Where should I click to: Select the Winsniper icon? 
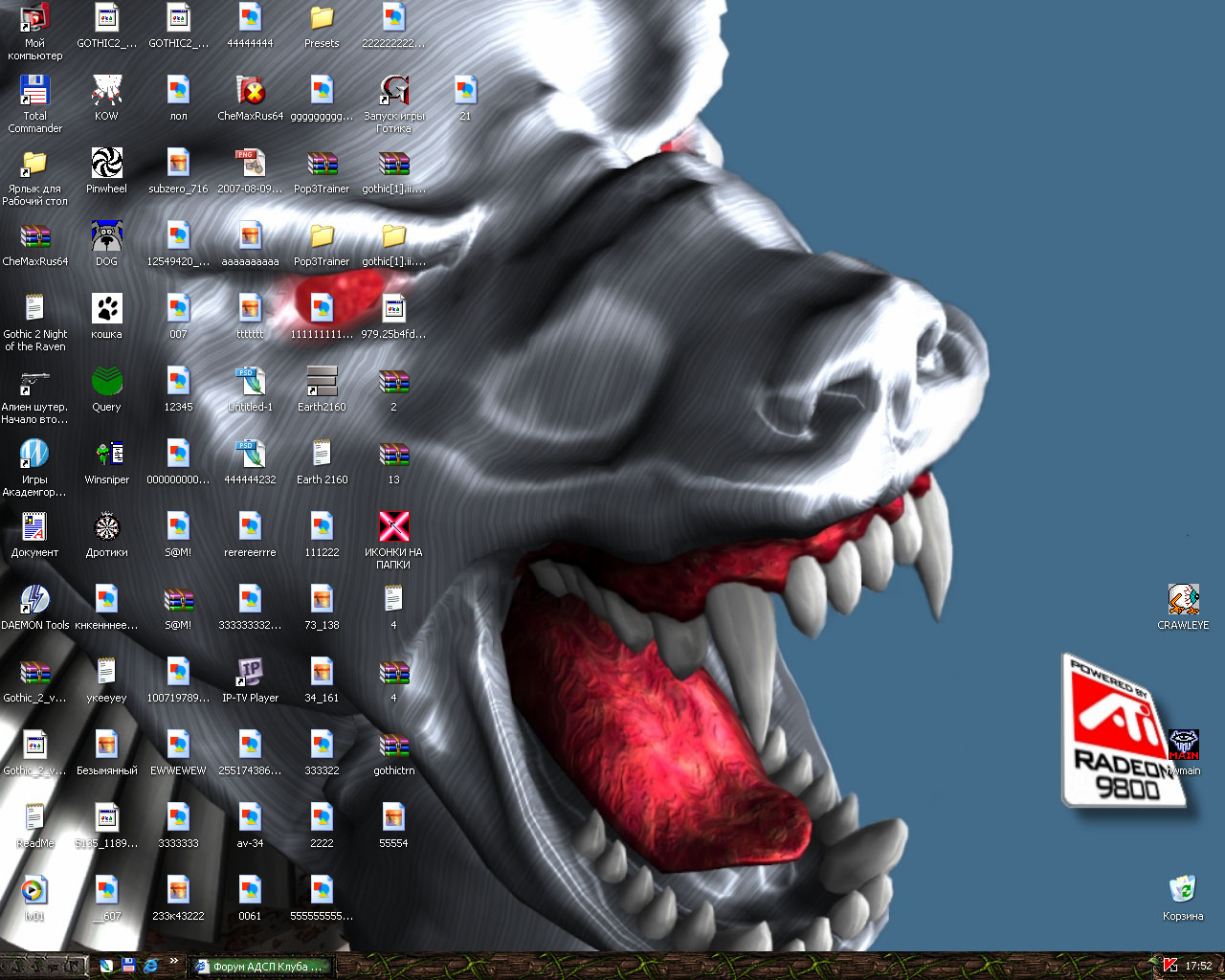[106, 456]
